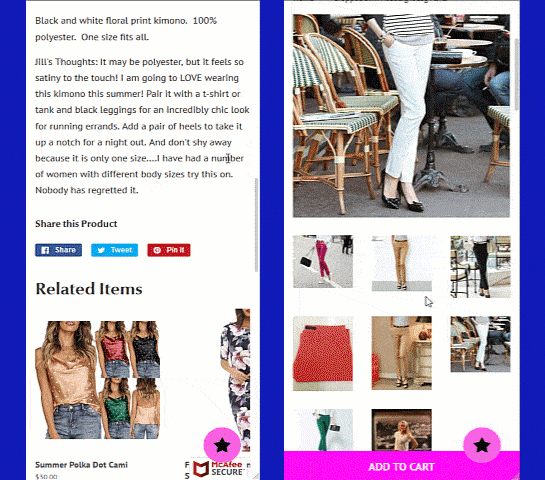Screen dimensions: 545x480
Task: Open the Summer Polka Dot Cami product image
Action: coord(98,380)
